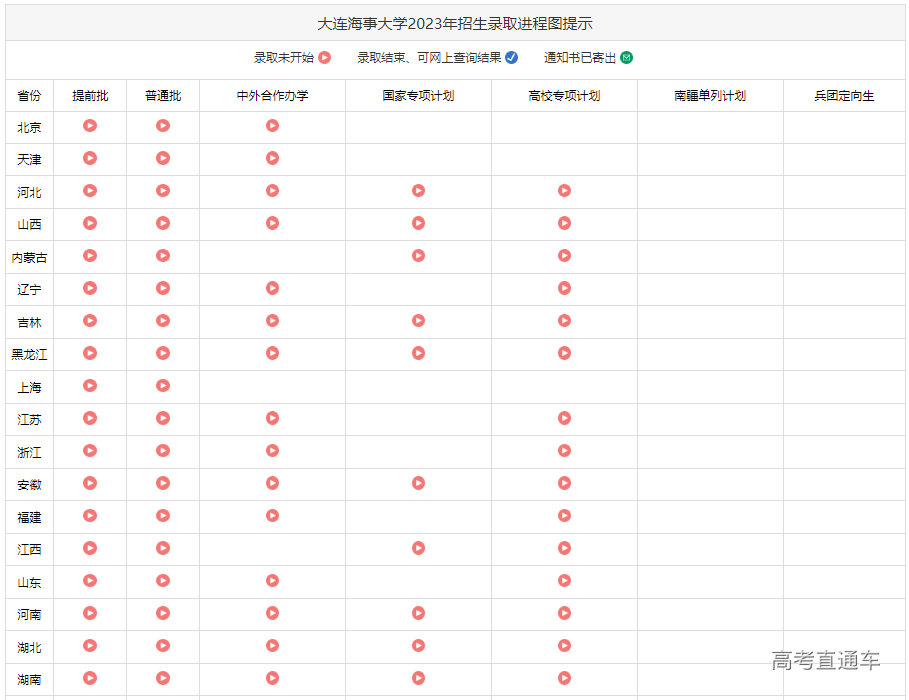Click the 内蒙古 普通批 status icon
Screen dimensions: 909x700
click(x=163, y=256)
